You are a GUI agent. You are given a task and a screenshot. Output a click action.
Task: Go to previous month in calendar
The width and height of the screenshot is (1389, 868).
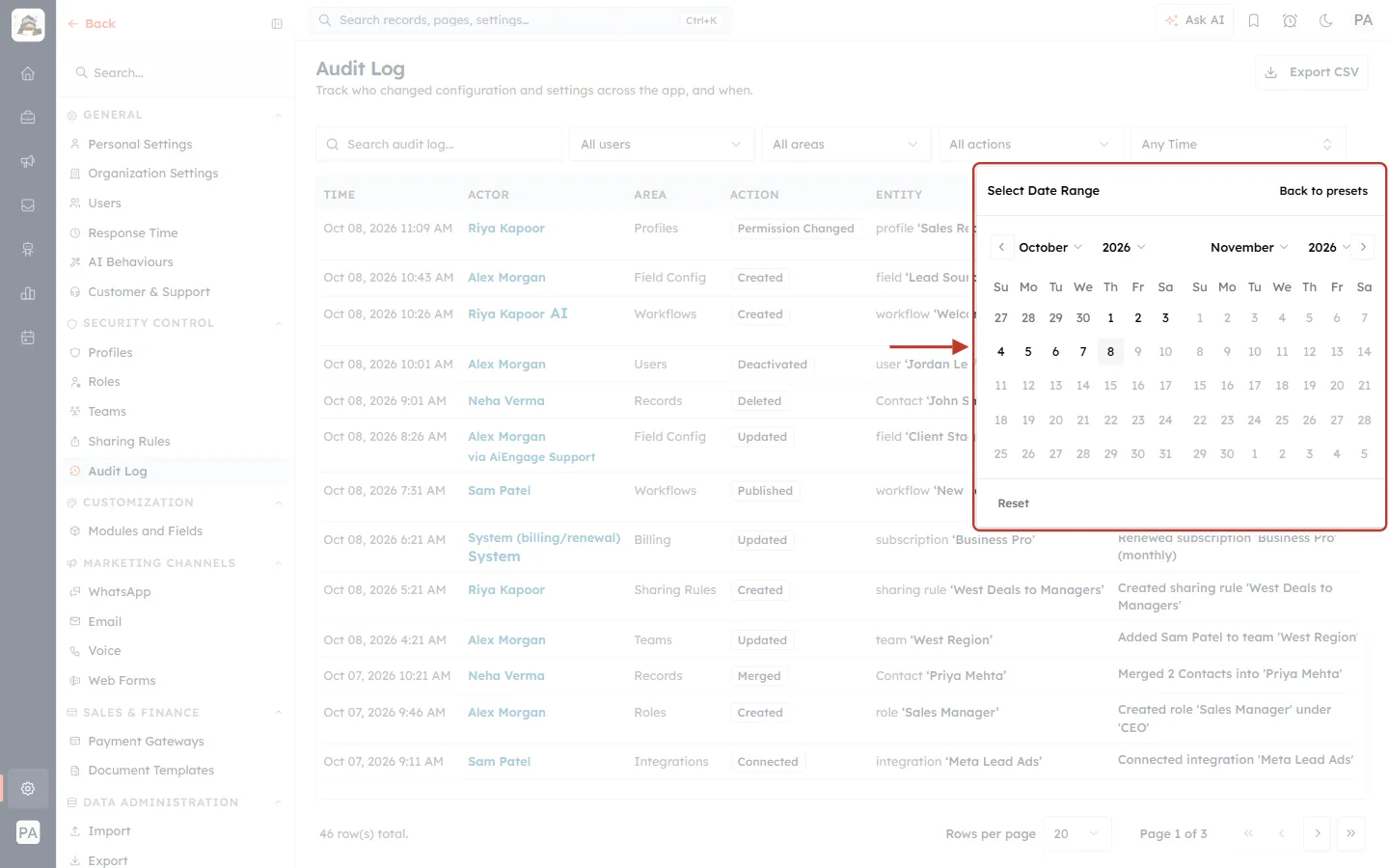[x=1001, y=247]
